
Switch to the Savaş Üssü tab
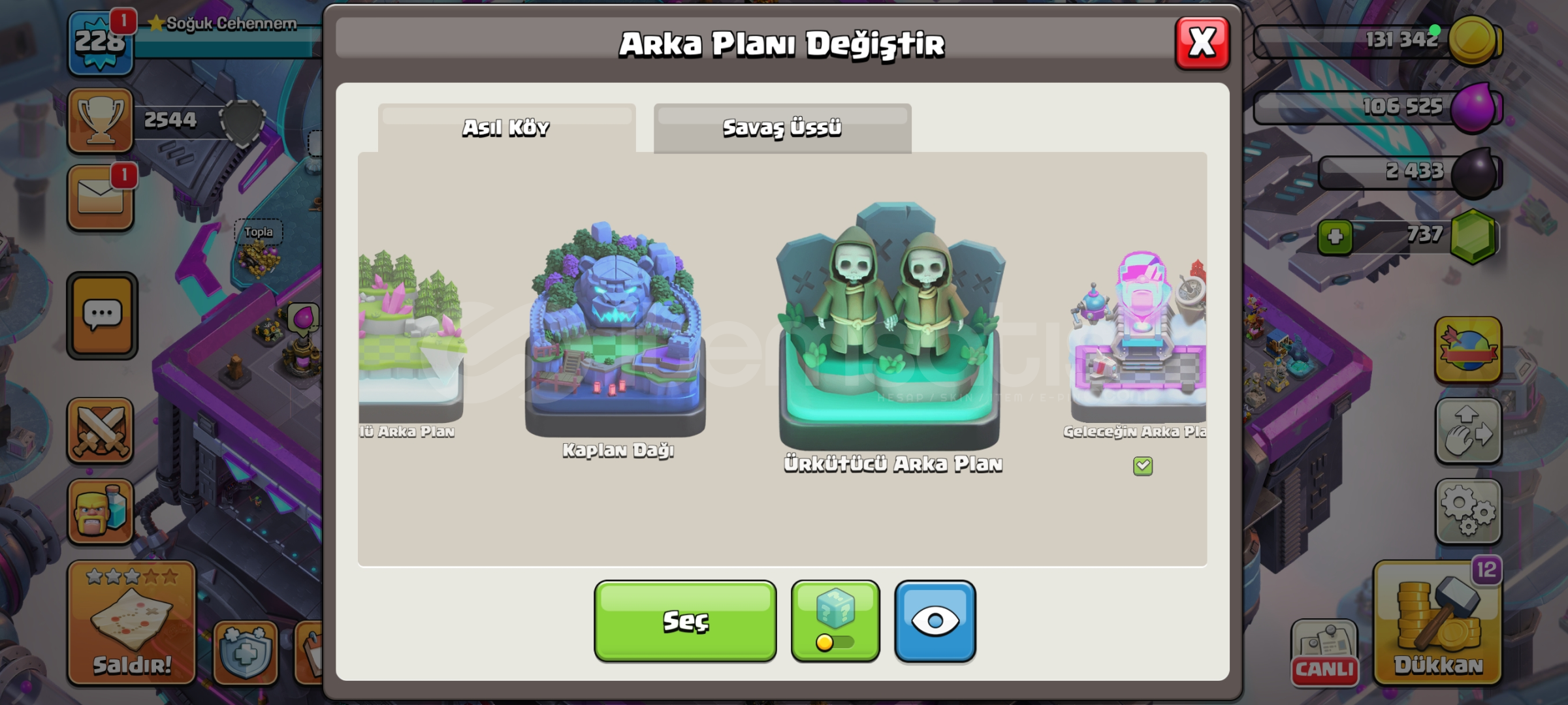pos(782,128)
